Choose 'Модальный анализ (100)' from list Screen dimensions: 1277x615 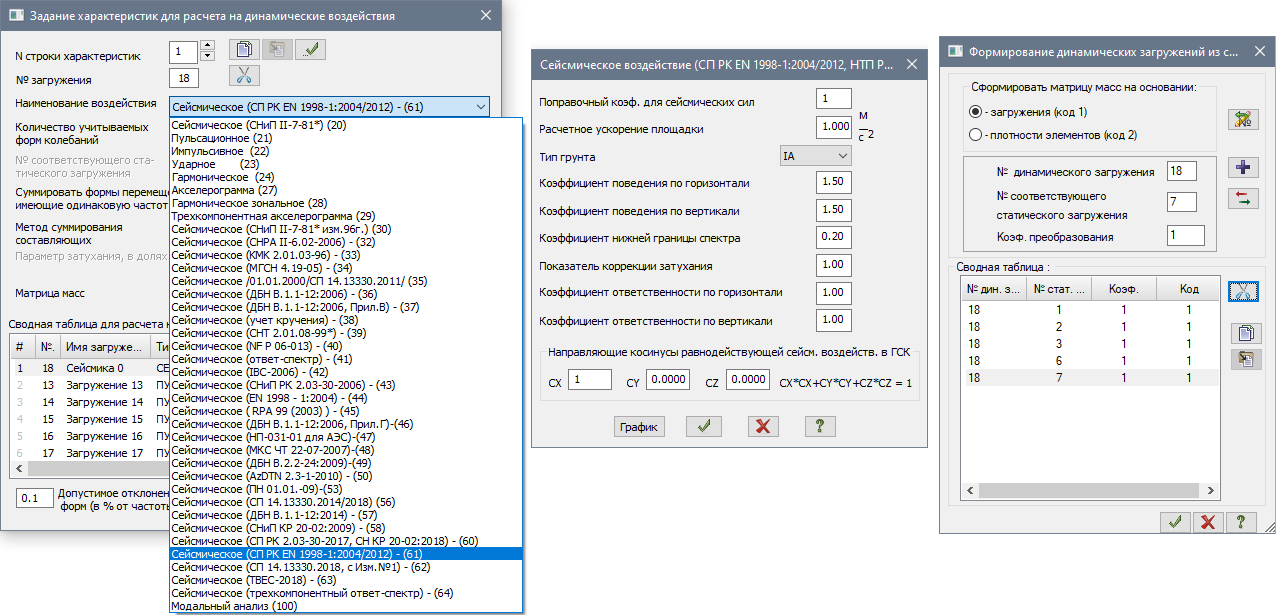pyautogui.click(x=234, y=606)
